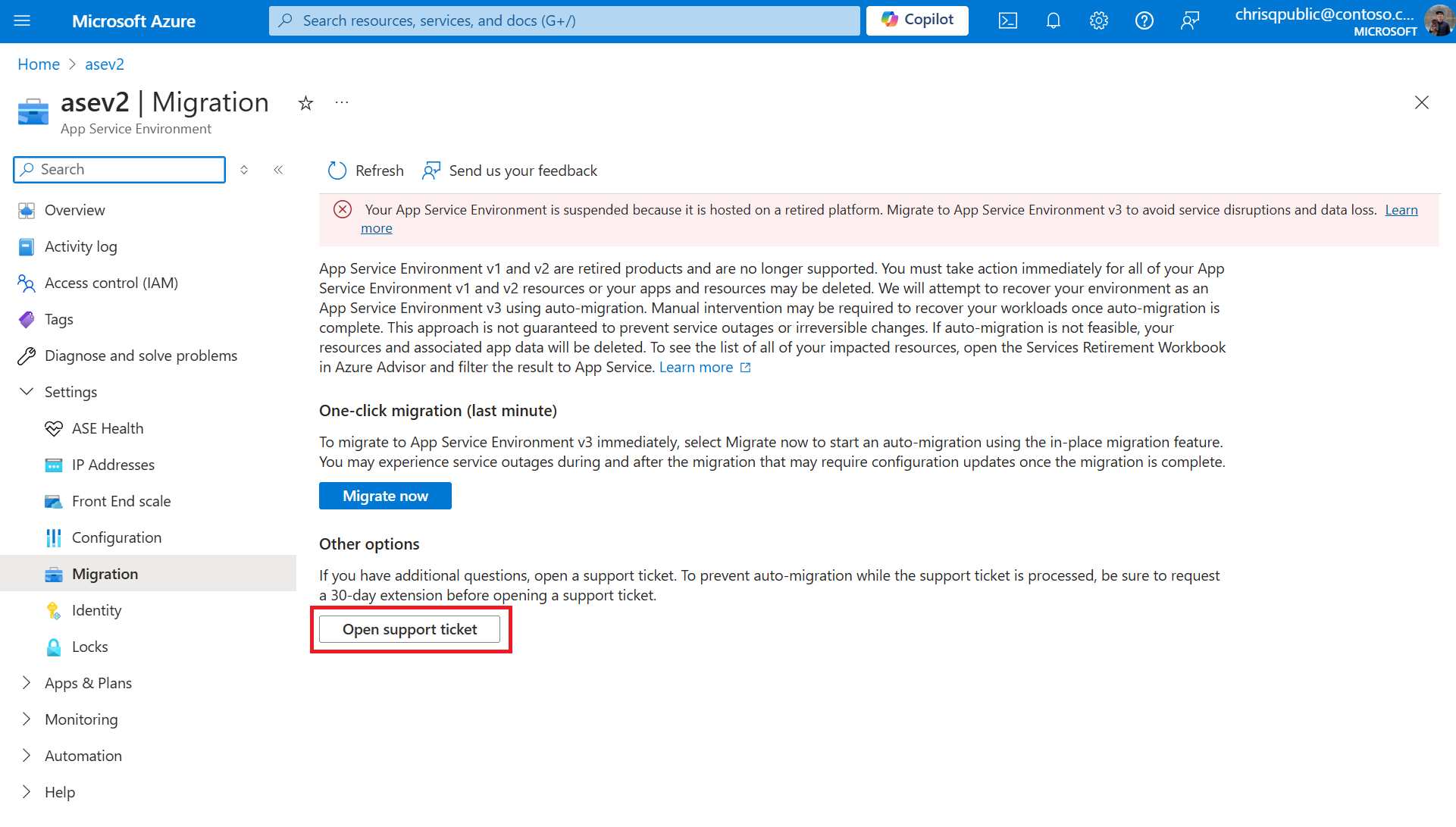The width and height of the screenshot is (1456, 827).
Task: Click the Identity icon in sidebar
Action: click(x=53, y=610)
